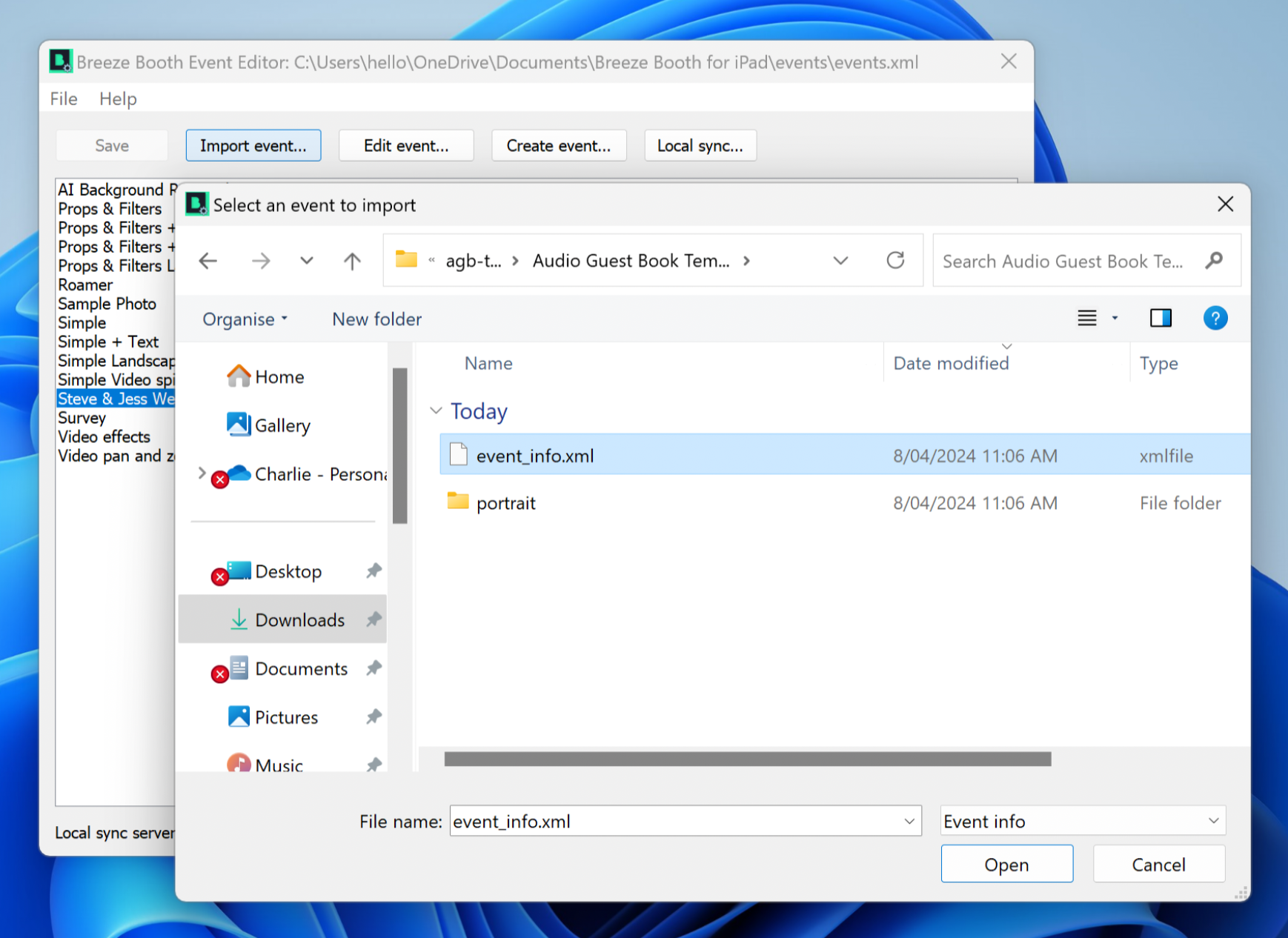Image resolution: width=1288 pixels, height=938 pixels.
Task: Click the horizontal scrollbar in file list
Action: tap(747, 759)
